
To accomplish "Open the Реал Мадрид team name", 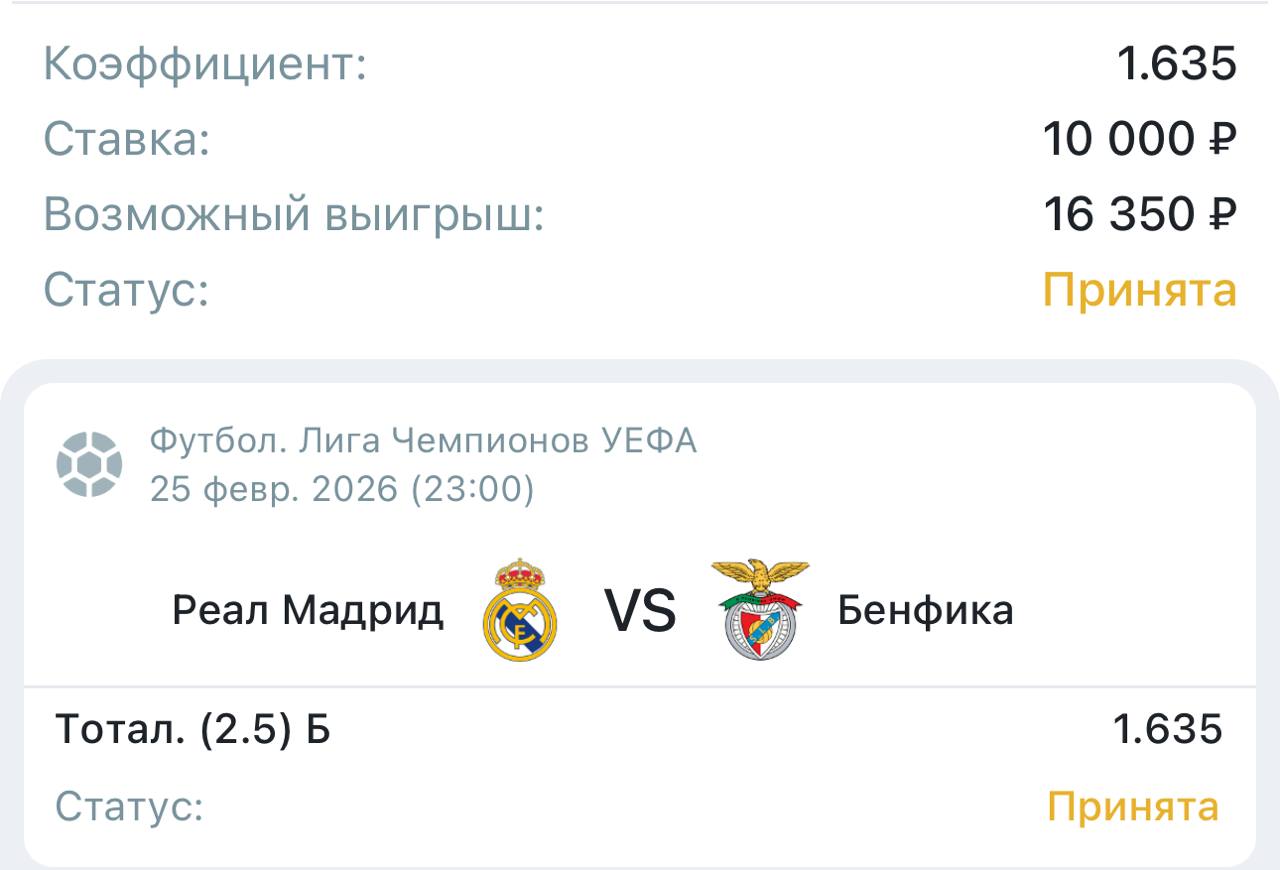I will (x=307, y=609).
